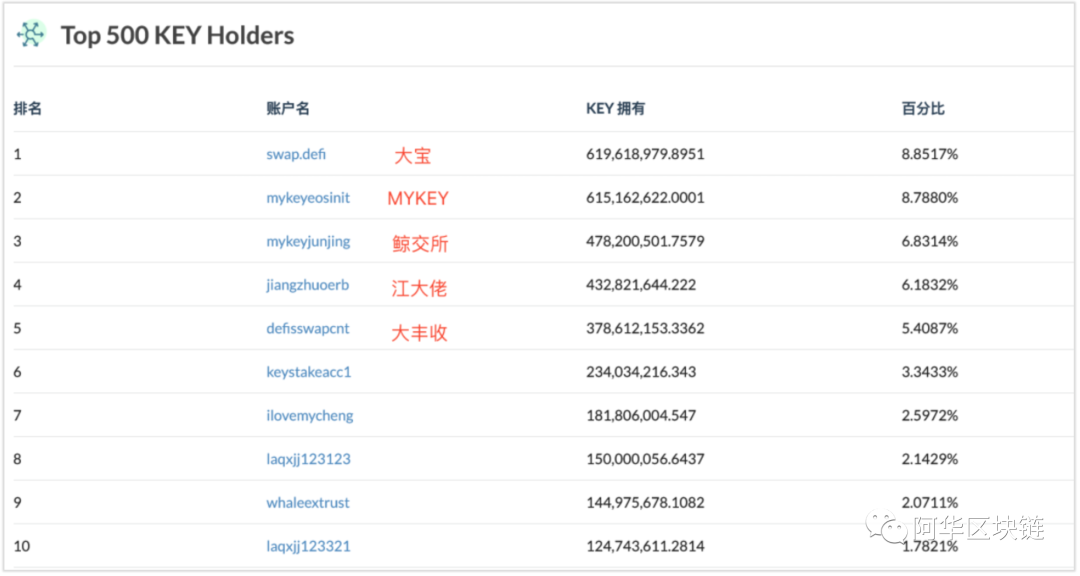The image size is (1080, 576).
Task: Select the percentage 5.4087%
Action: [929, 329]
